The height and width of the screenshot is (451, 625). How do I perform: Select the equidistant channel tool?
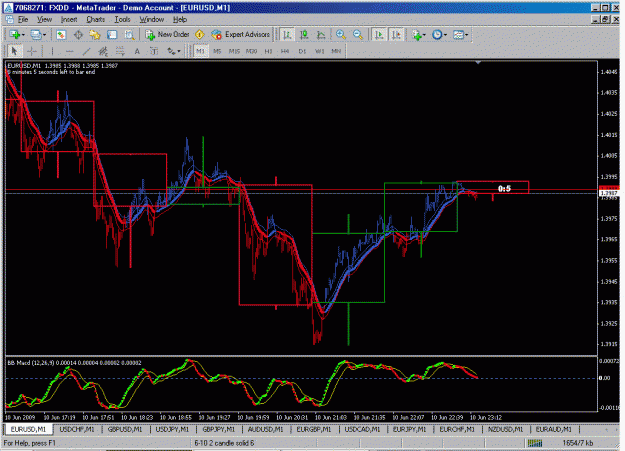pos(103,51)
